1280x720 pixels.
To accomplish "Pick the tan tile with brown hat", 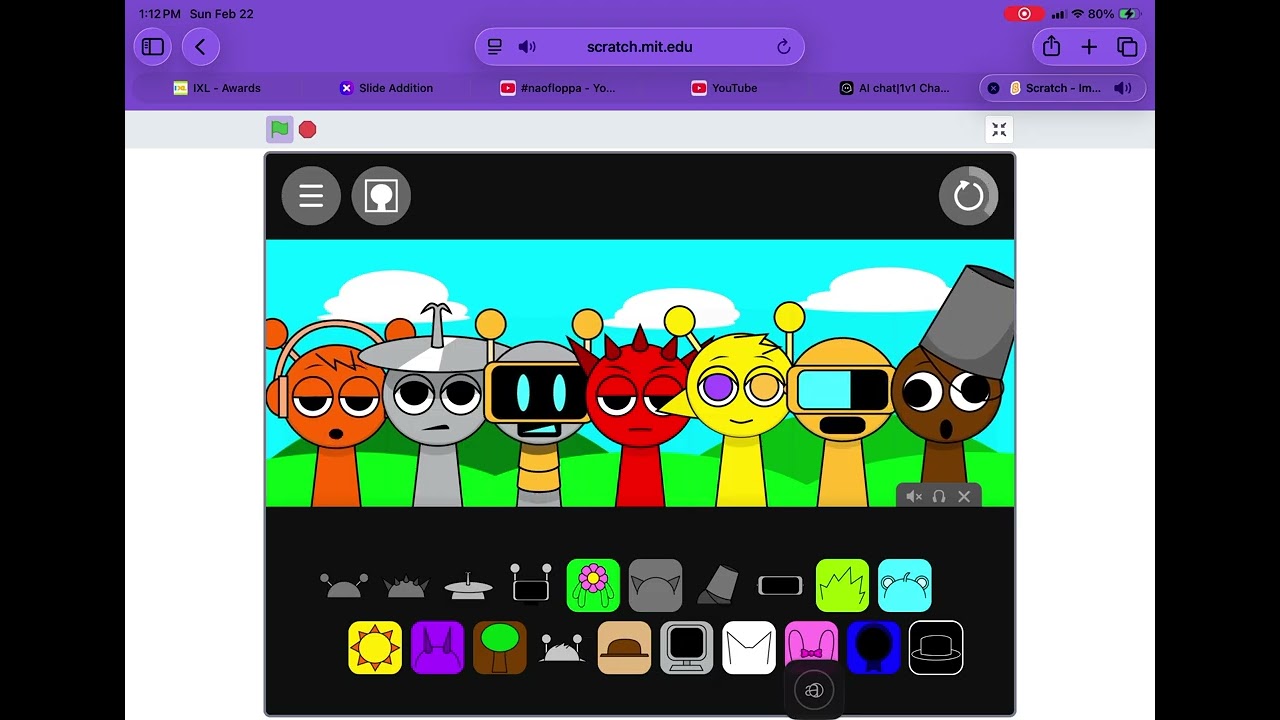I will (x=624, y=648).
